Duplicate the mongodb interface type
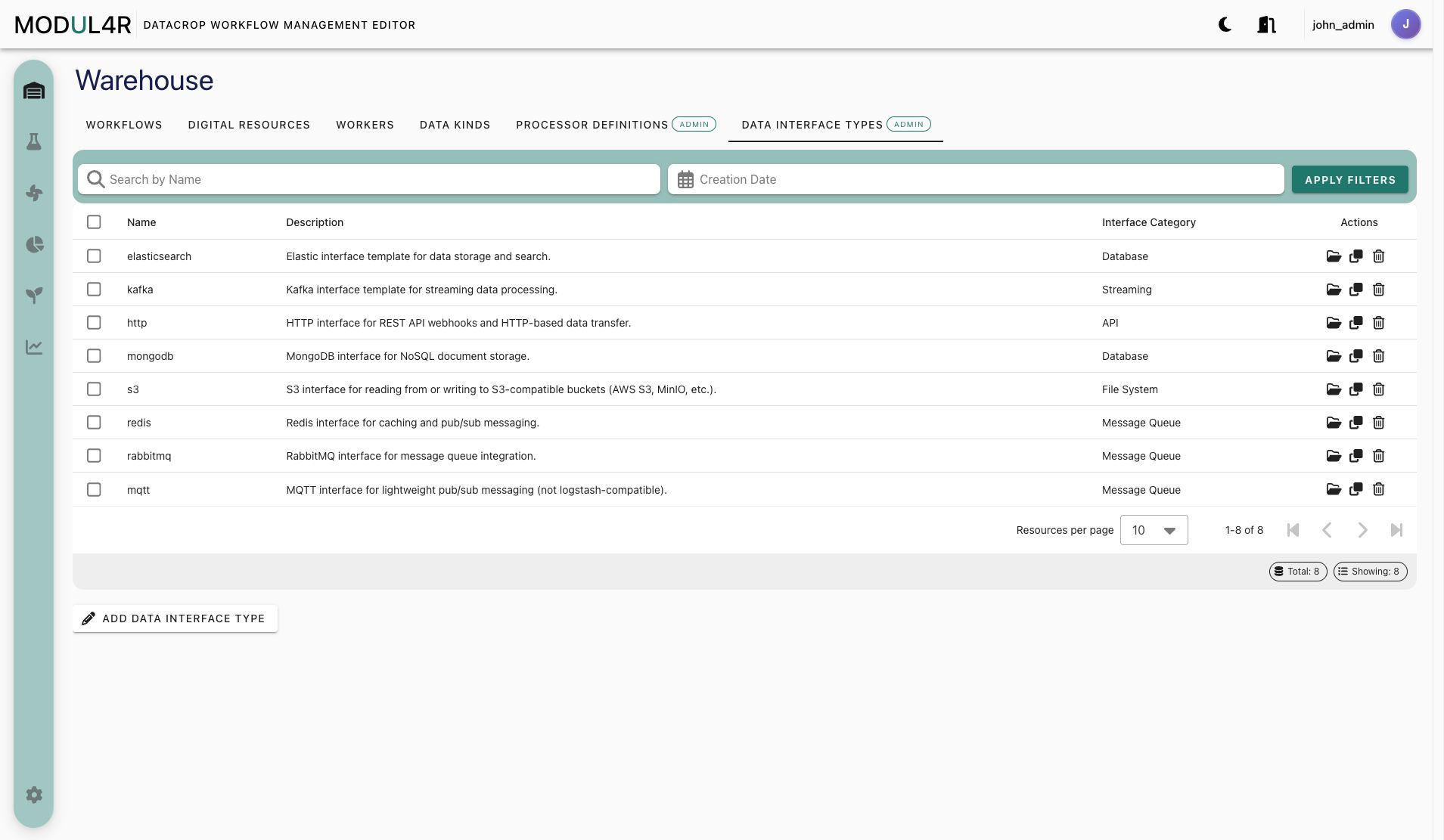 1356,356
